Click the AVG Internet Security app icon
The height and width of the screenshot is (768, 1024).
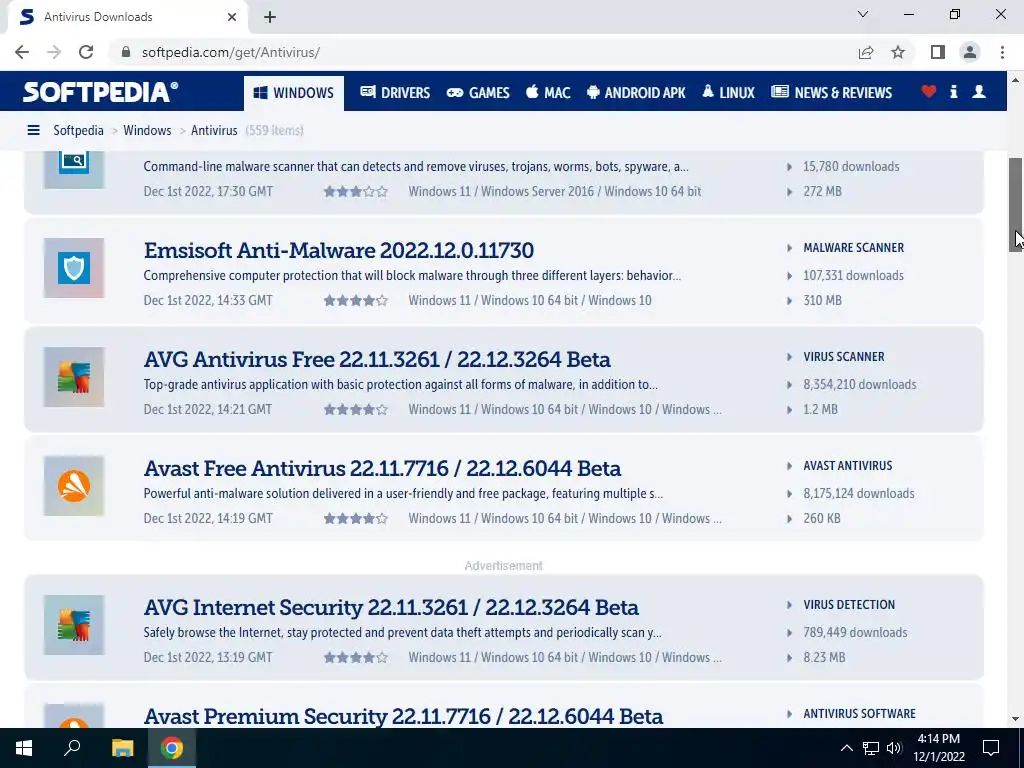[x=74, y=625]
